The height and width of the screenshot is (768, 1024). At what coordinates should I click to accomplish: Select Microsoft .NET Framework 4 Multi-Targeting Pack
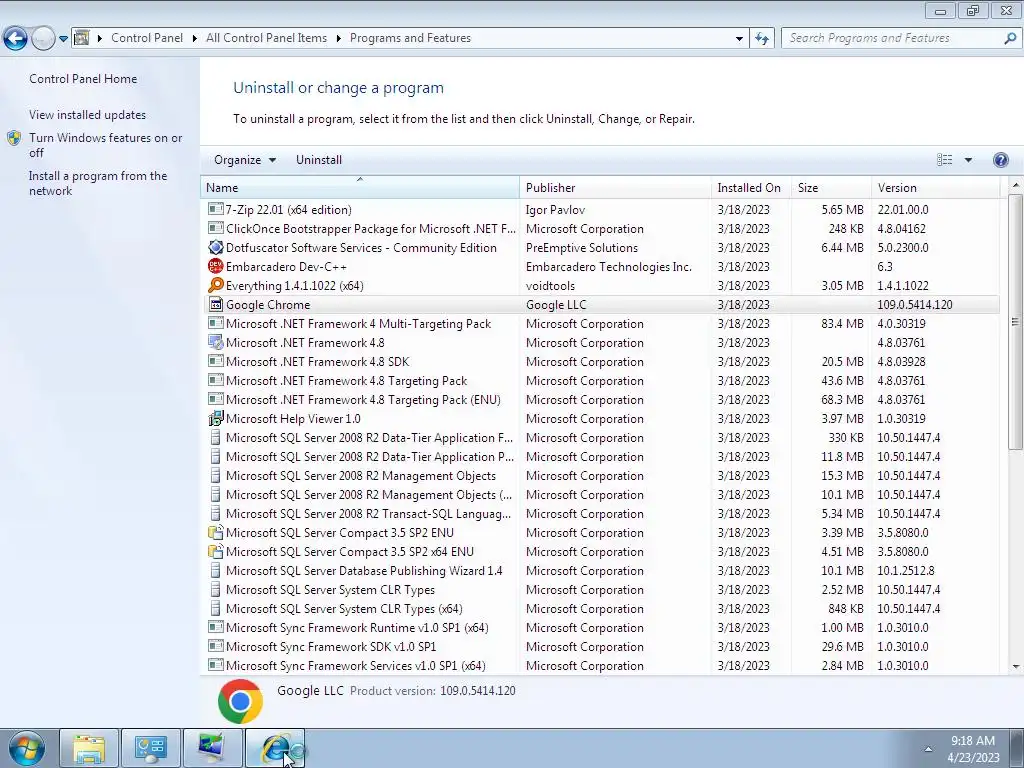(600, 323)
